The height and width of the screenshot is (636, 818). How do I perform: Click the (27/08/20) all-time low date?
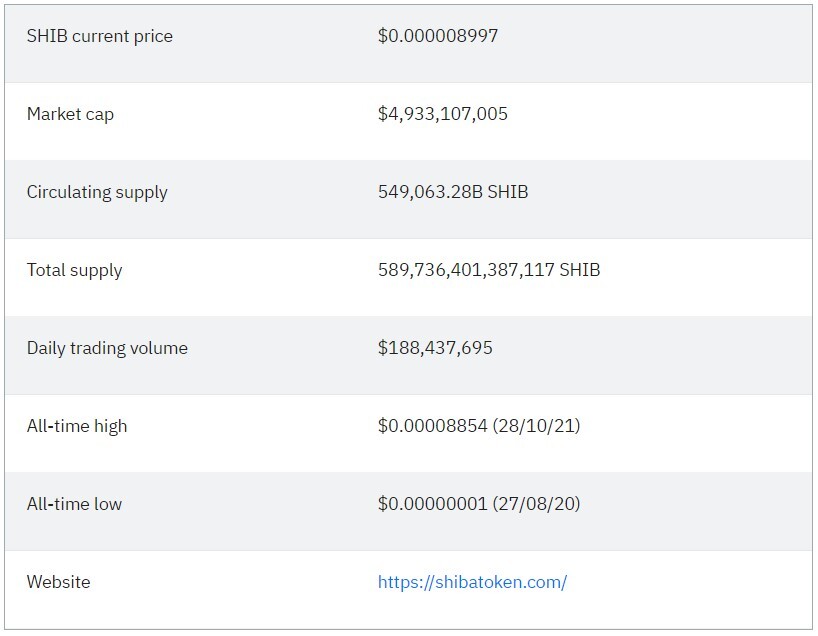(536, 503)
